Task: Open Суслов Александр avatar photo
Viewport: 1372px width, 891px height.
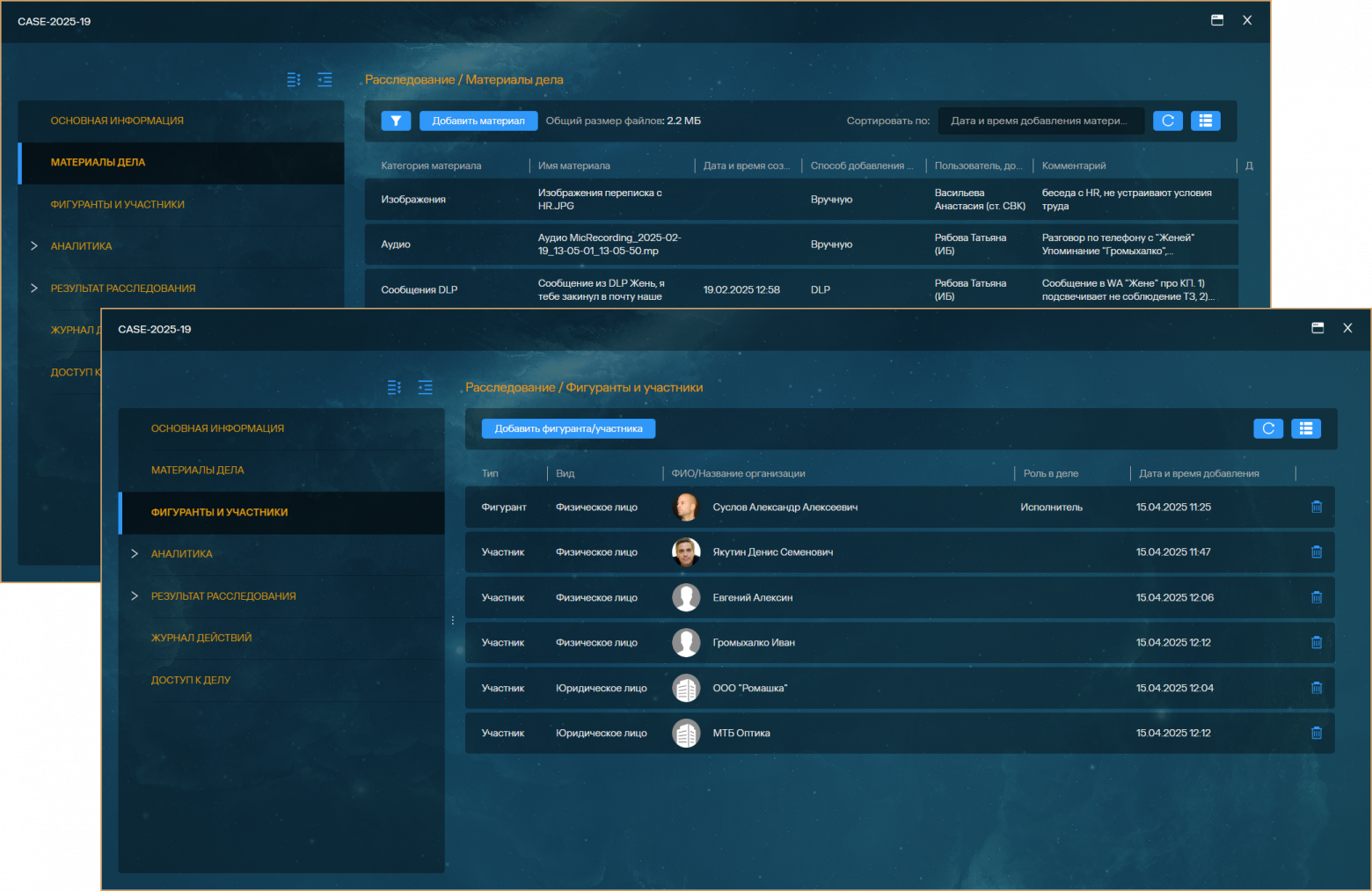Action: [x=686, y=507]
